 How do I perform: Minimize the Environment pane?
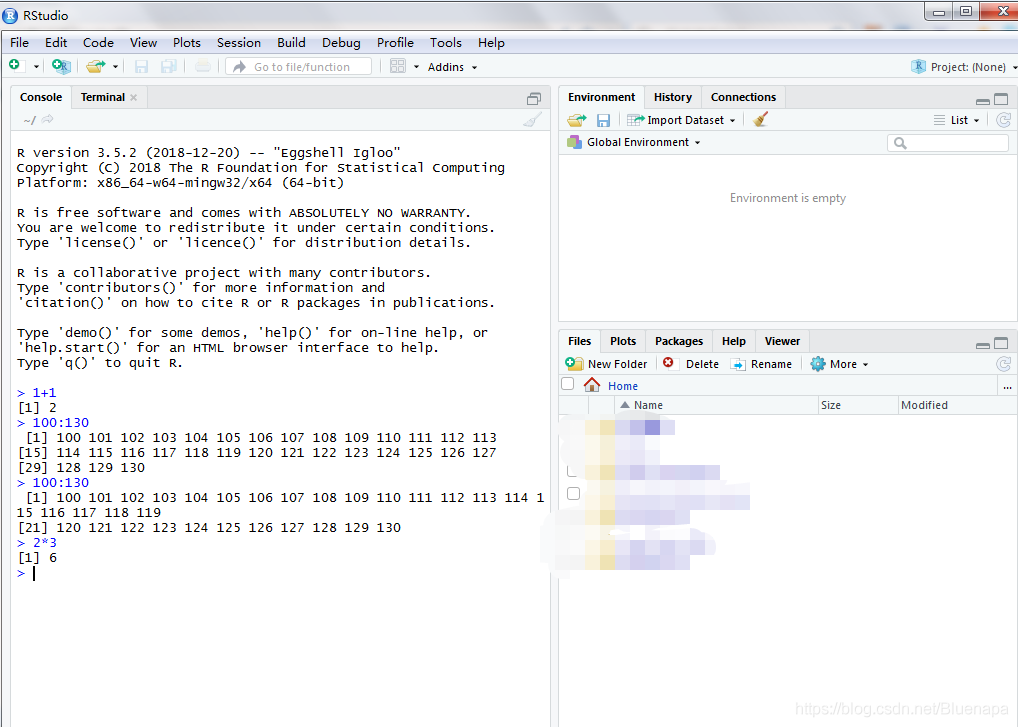click(x=983, y=101)
